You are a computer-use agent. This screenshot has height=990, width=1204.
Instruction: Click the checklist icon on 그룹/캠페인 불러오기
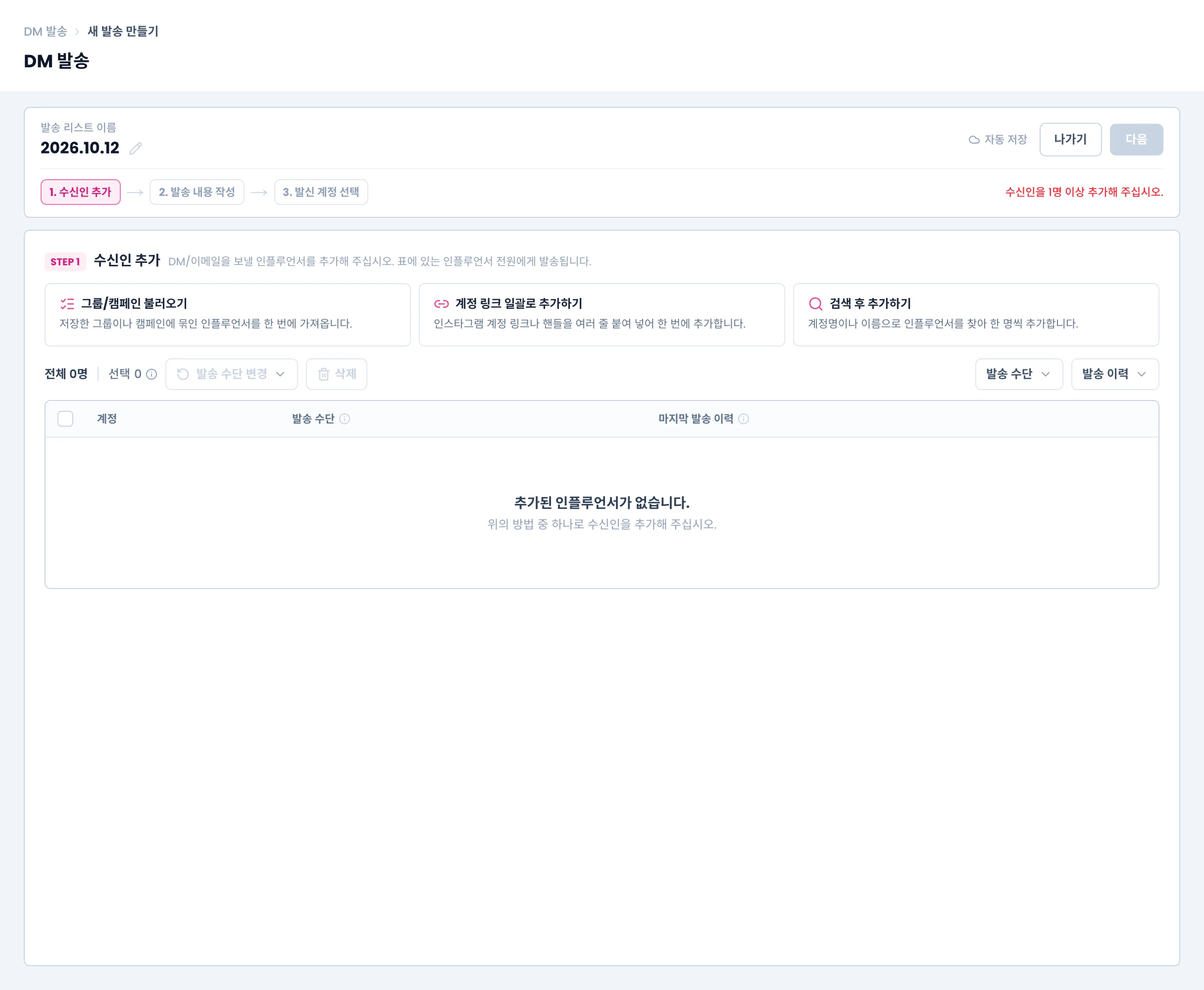[67, 303]
